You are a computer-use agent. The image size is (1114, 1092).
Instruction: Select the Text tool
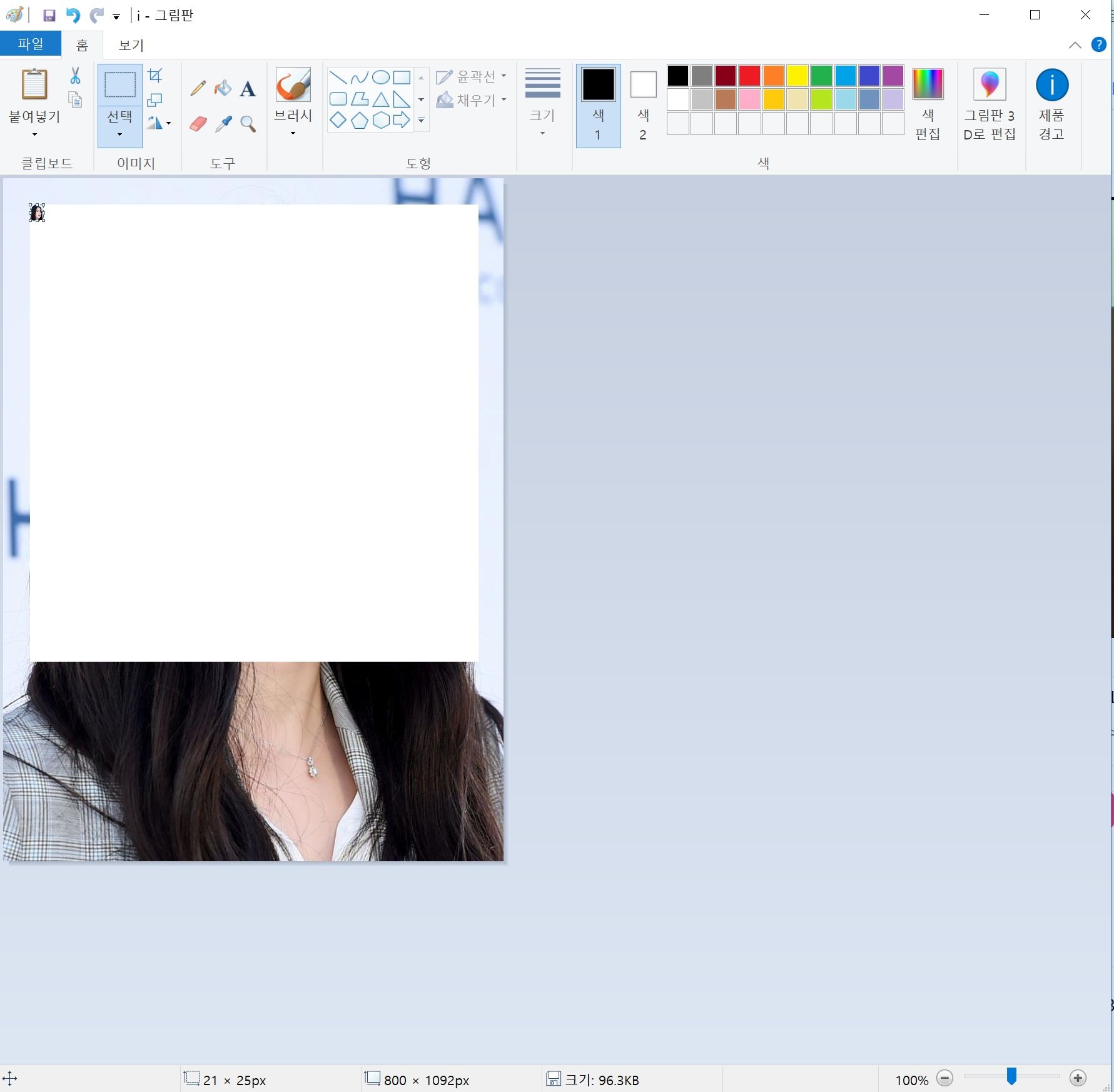click(248, 89)
